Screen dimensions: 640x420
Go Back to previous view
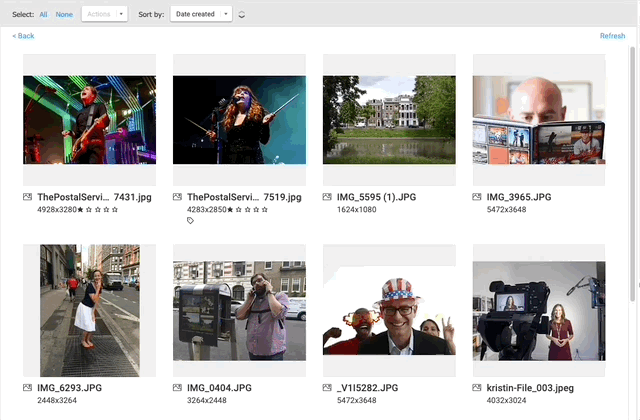click(23, 36)
